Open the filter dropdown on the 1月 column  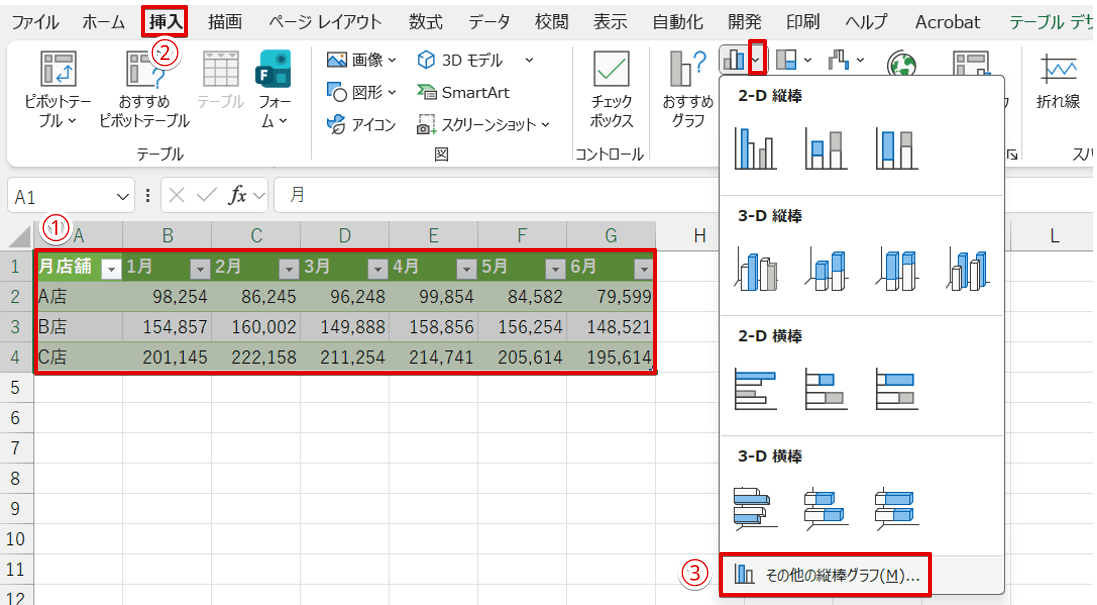click(x=201, y=268)
